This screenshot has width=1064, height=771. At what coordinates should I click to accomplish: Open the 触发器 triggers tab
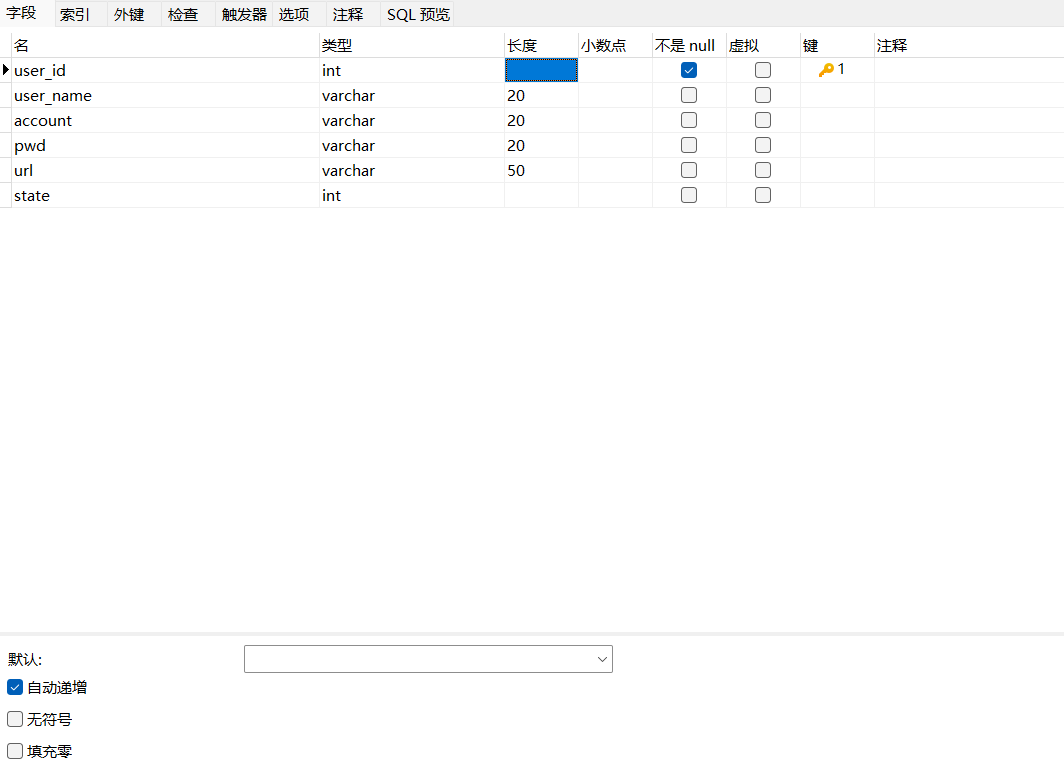244,14
